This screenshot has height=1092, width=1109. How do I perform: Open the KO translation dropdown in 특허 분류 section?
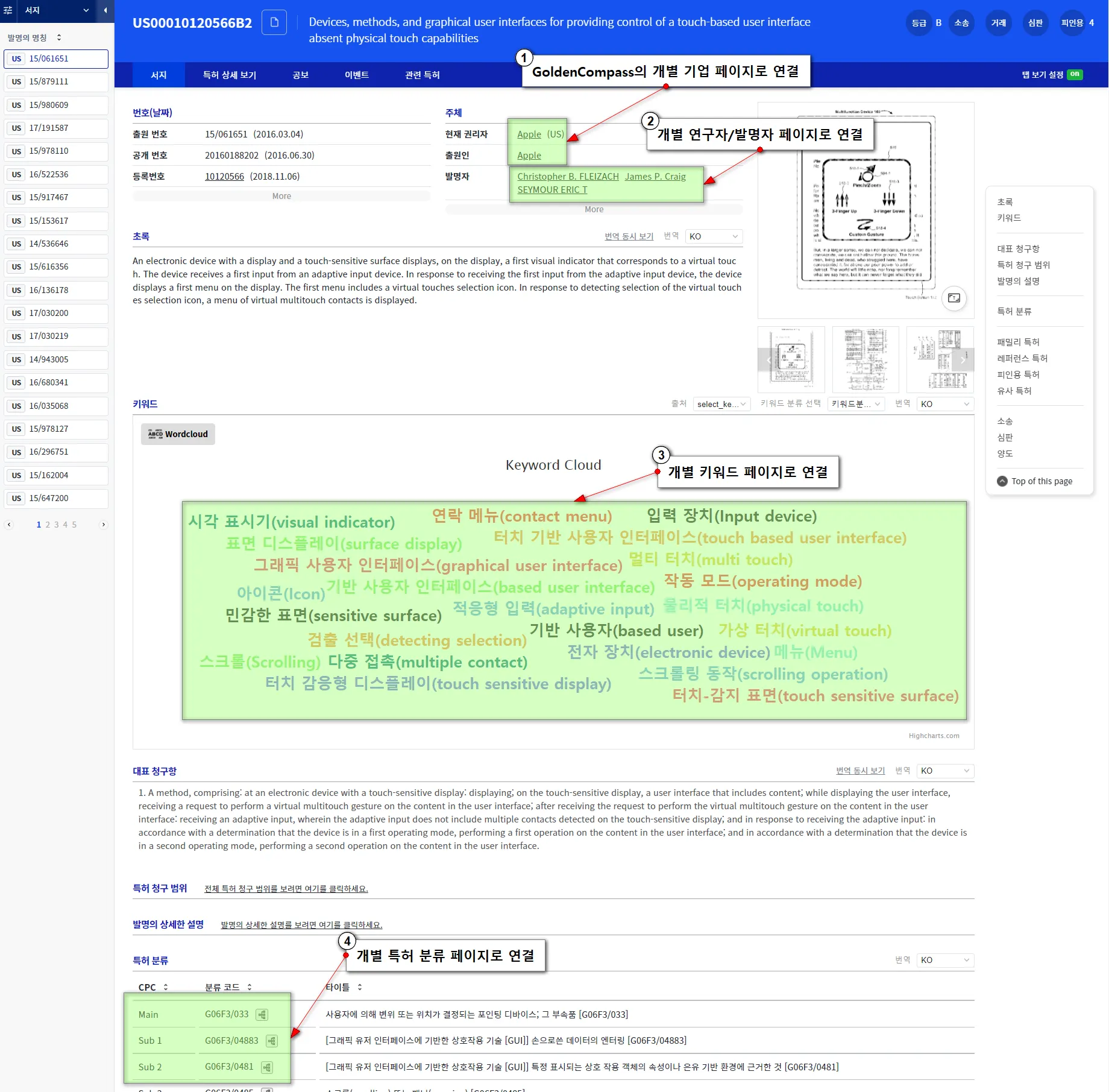945,960
